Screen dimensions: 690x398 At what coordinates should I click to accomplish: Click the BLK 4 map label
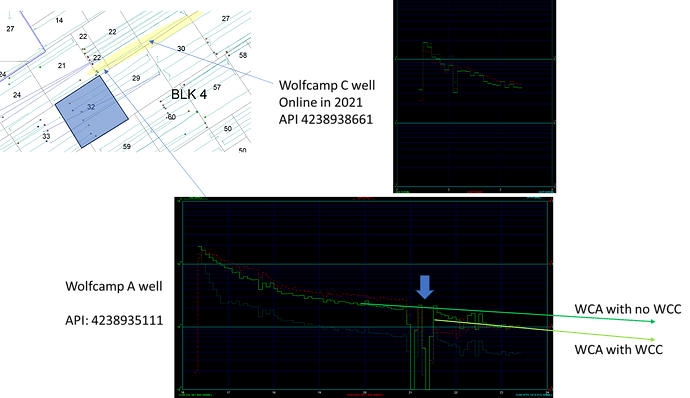click(x=189, y=94)
